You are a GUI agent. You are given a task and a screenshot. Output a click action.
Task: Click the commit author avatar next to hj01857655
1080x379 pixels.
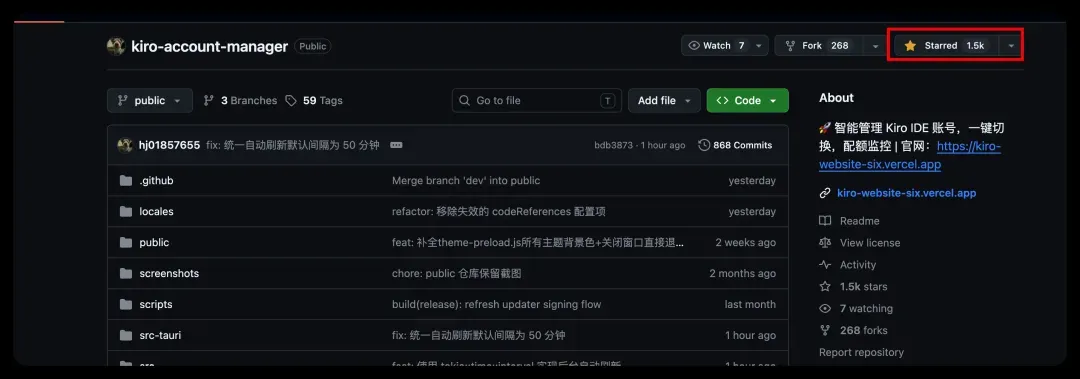click(x=125, y=145)
